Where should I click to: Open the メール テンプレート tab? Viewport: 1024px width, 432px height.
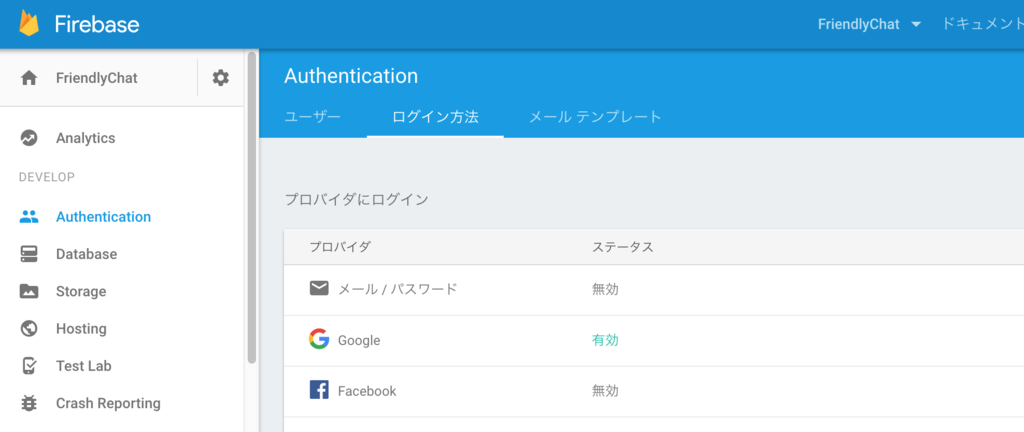pos(595,117)
